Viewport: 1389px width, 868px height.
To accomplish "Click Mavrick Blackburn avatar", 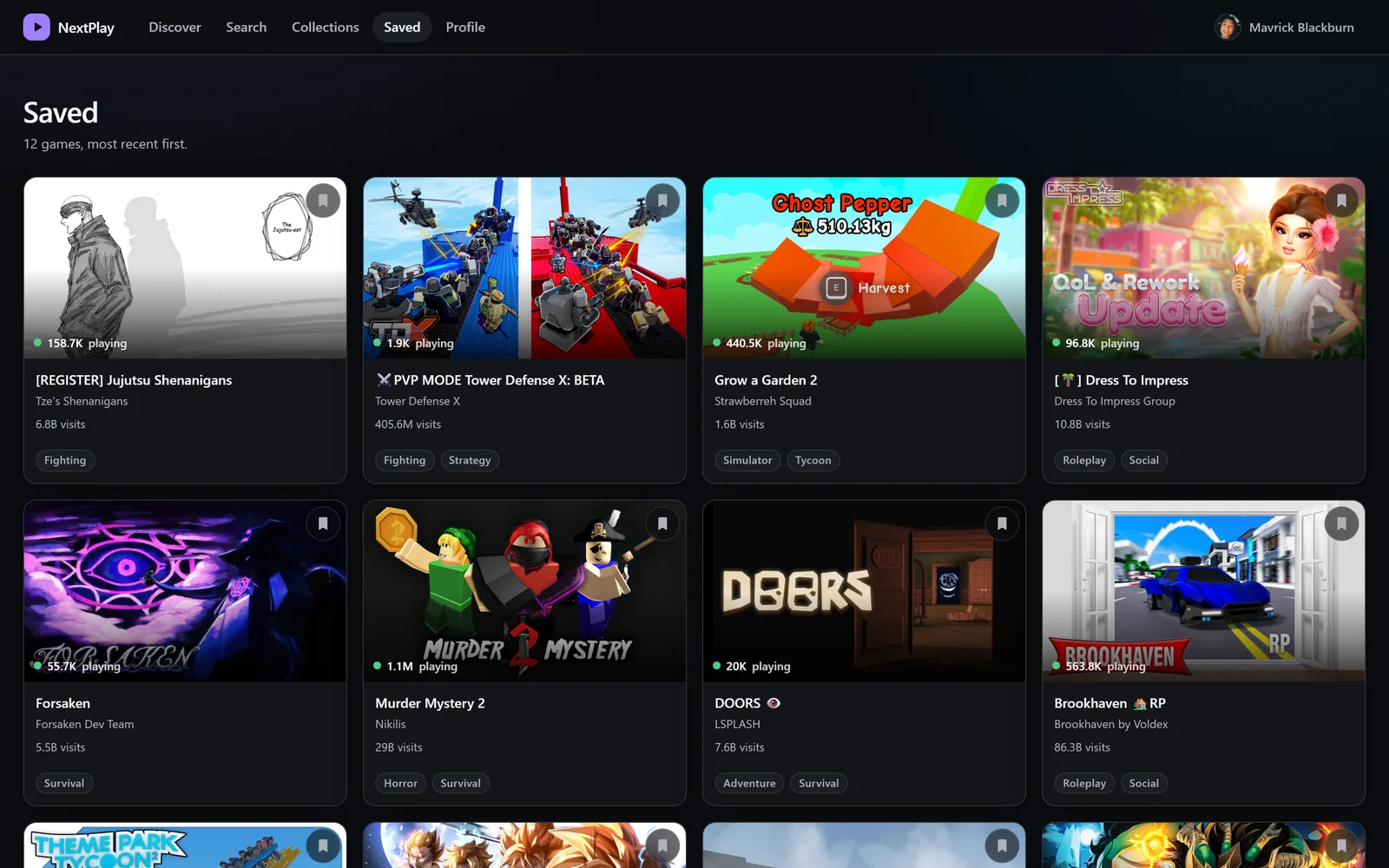I will 1228,27.
